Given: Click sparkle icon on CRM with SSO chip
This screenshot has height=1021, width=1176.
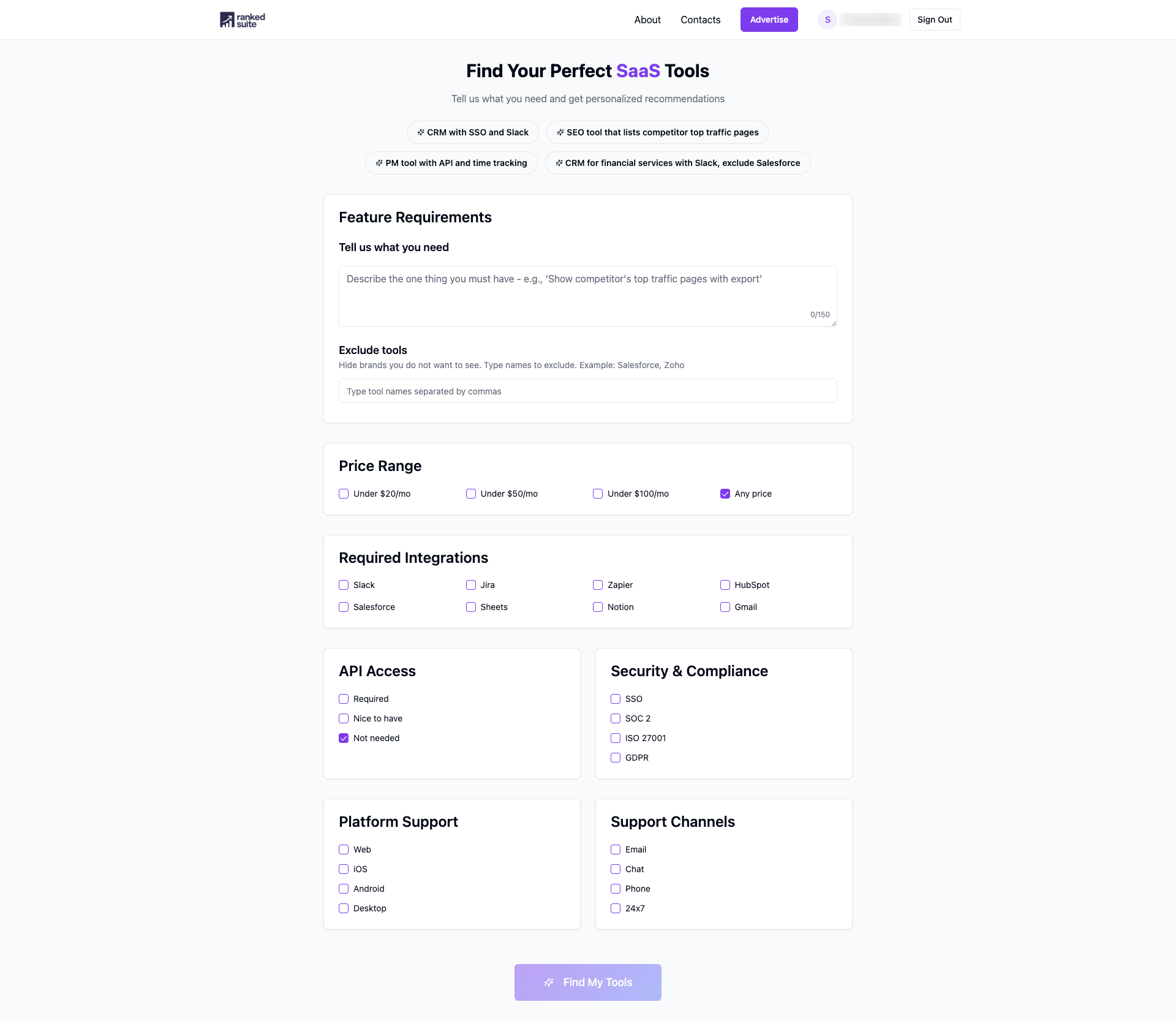Looking at the screenshot, I should click(x=421, y=132).
